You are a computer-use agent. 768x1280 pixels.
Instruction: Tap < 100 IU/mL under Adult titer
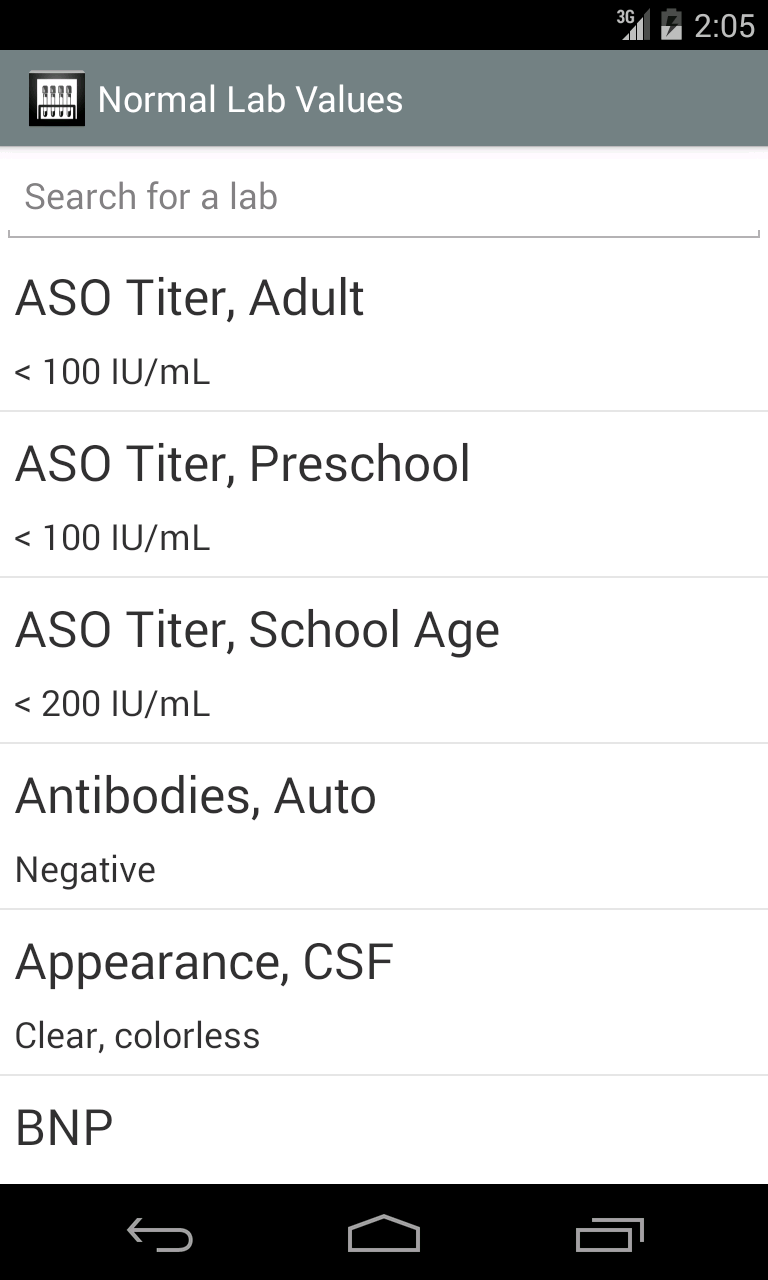(112, 372)
